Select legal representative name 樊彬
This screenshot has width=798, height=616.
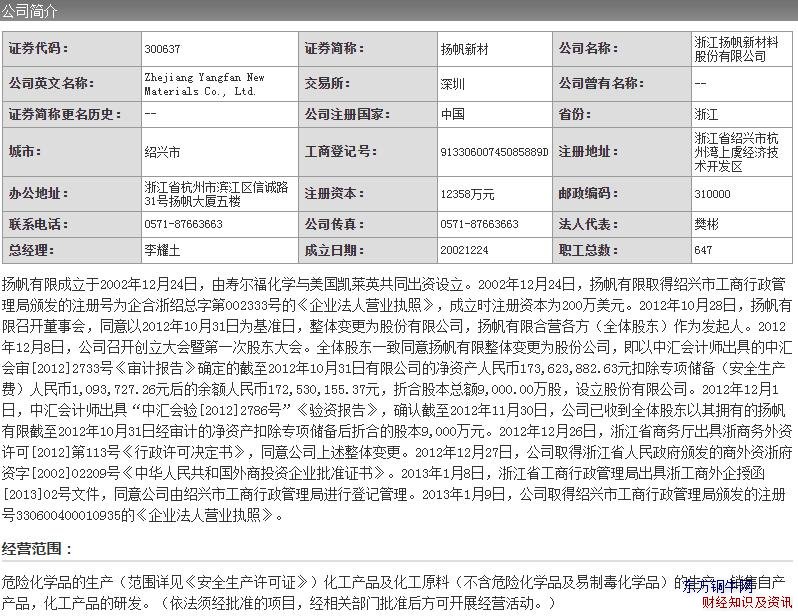[x=706, y=224]
